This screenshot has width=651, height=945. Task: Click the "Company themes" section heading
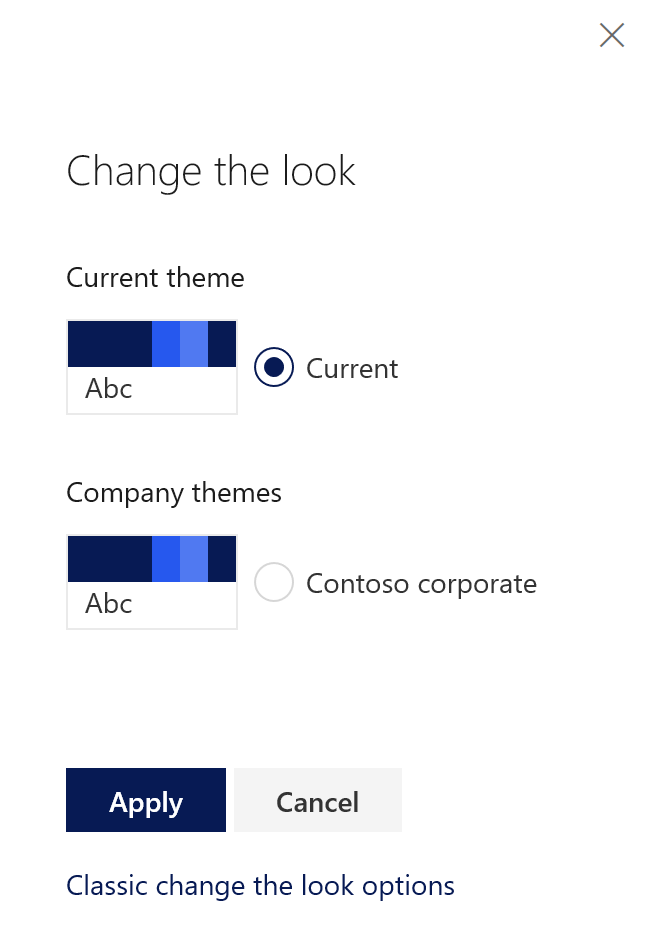click(x=174, y=493)
